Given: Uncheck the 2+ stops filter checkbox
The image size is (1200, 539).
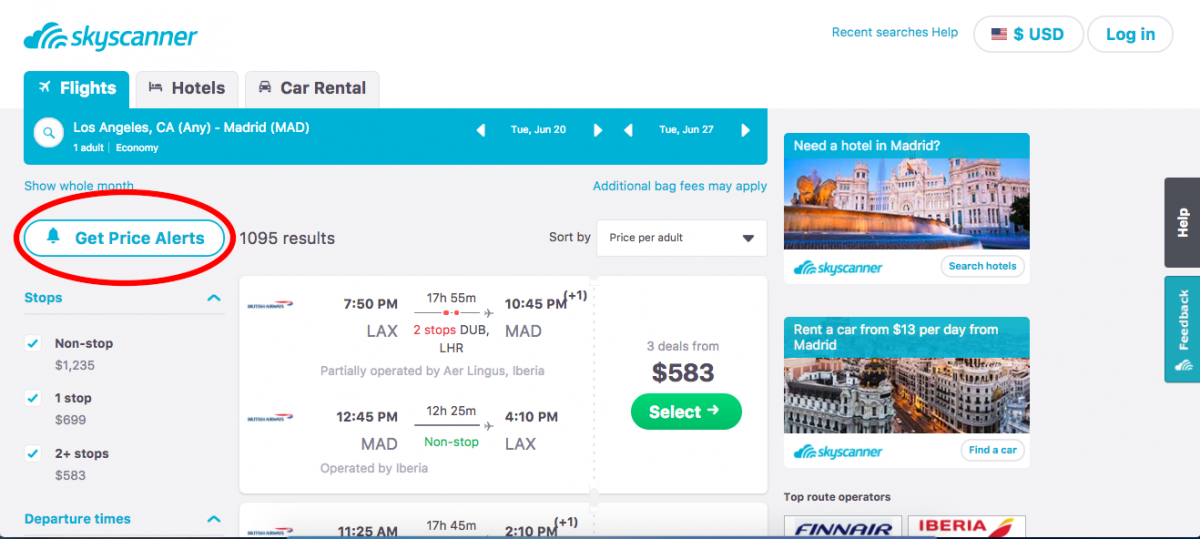Looking at the screenshot, I should [x=33, y=454].
